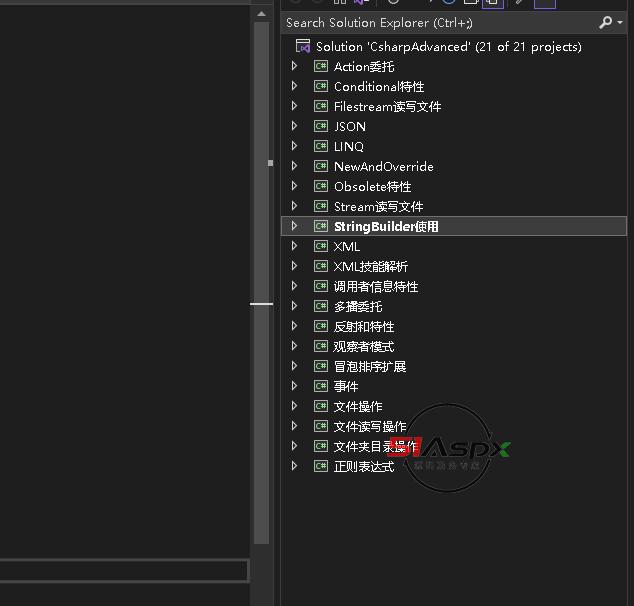Click the C# project icon for JSON

321,126
